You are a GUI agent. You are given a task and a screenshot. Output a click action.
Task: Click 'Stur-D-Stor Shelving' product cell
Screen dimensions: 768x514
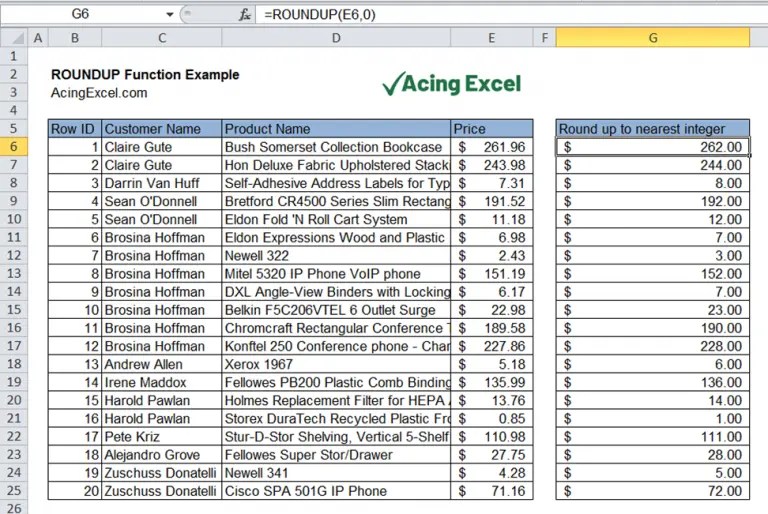point(336,437)
